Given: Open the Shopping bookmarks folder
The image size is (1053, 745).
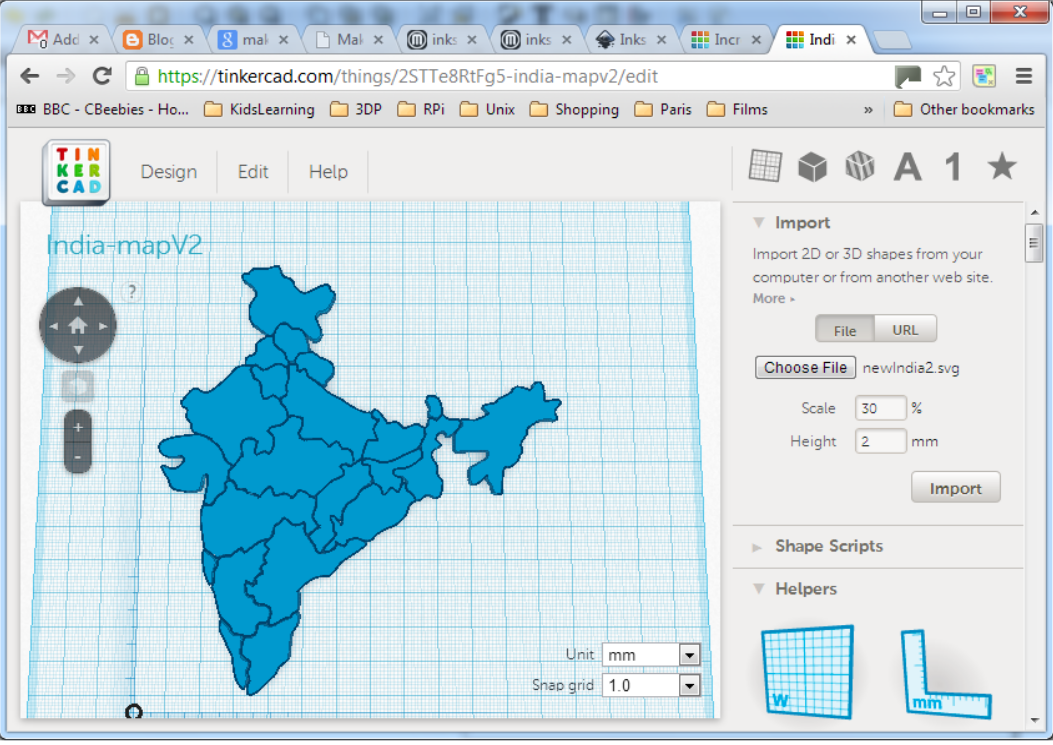Looking at the screenshot, I should click(574, 109).
